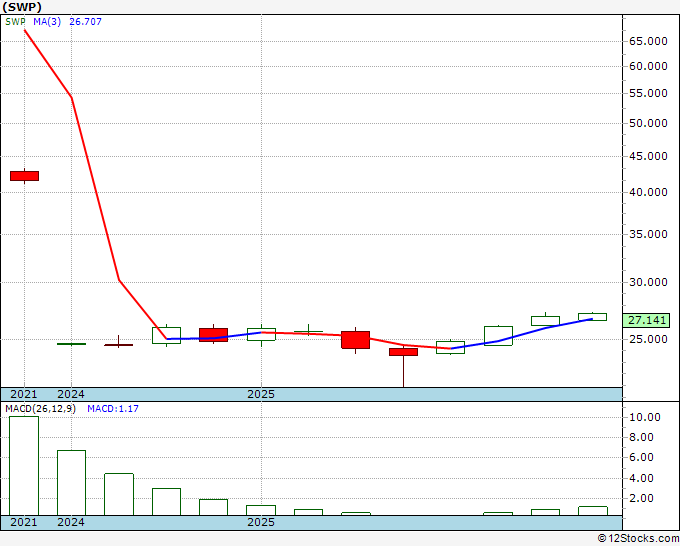The image size is (680, 546).
Task: Click the SWP ticker legend label
Action: pos(15,22)
